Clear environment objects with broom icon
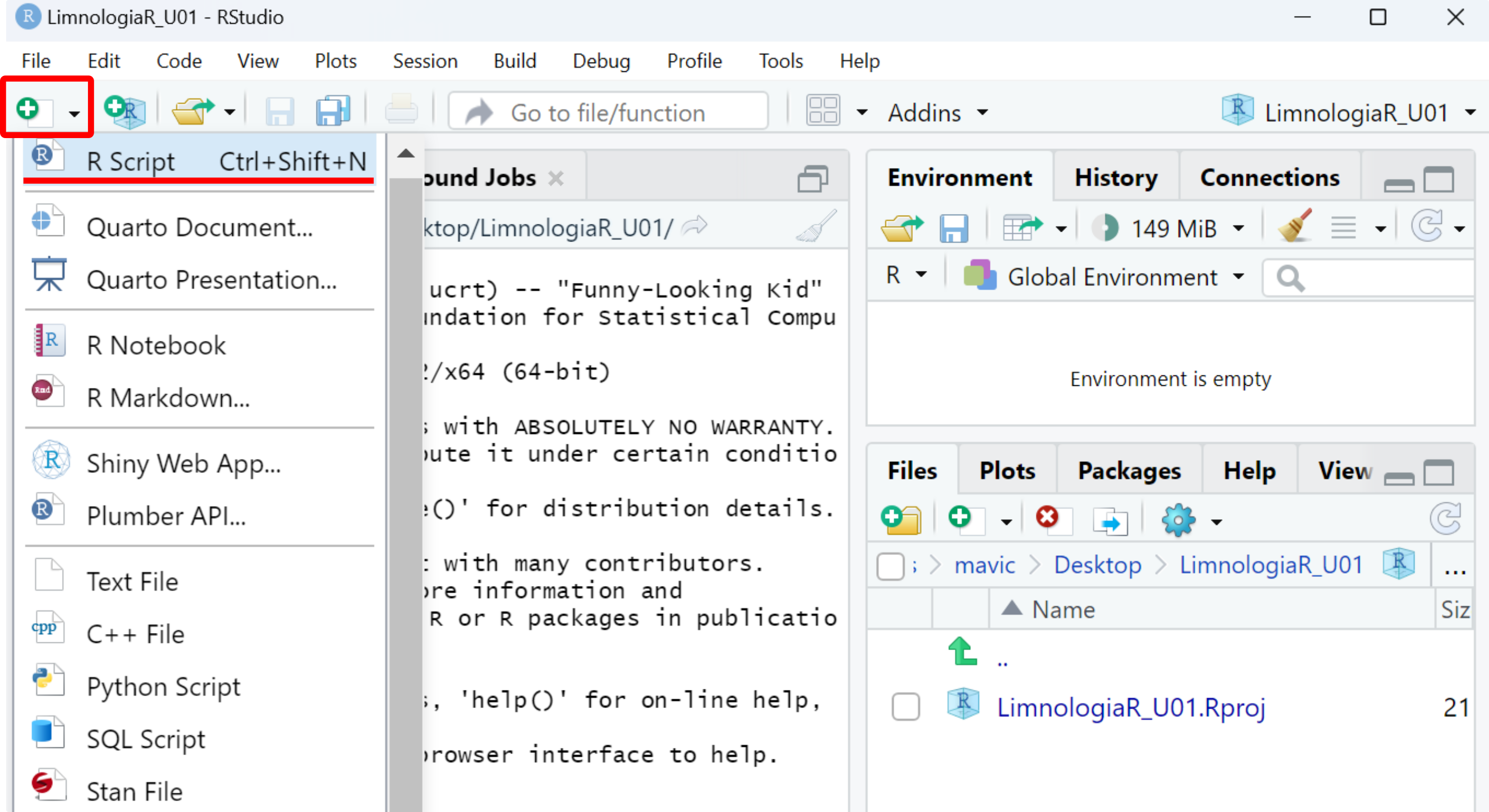The height and width of the screenshot is (812, 1489). pos(1294,225)
